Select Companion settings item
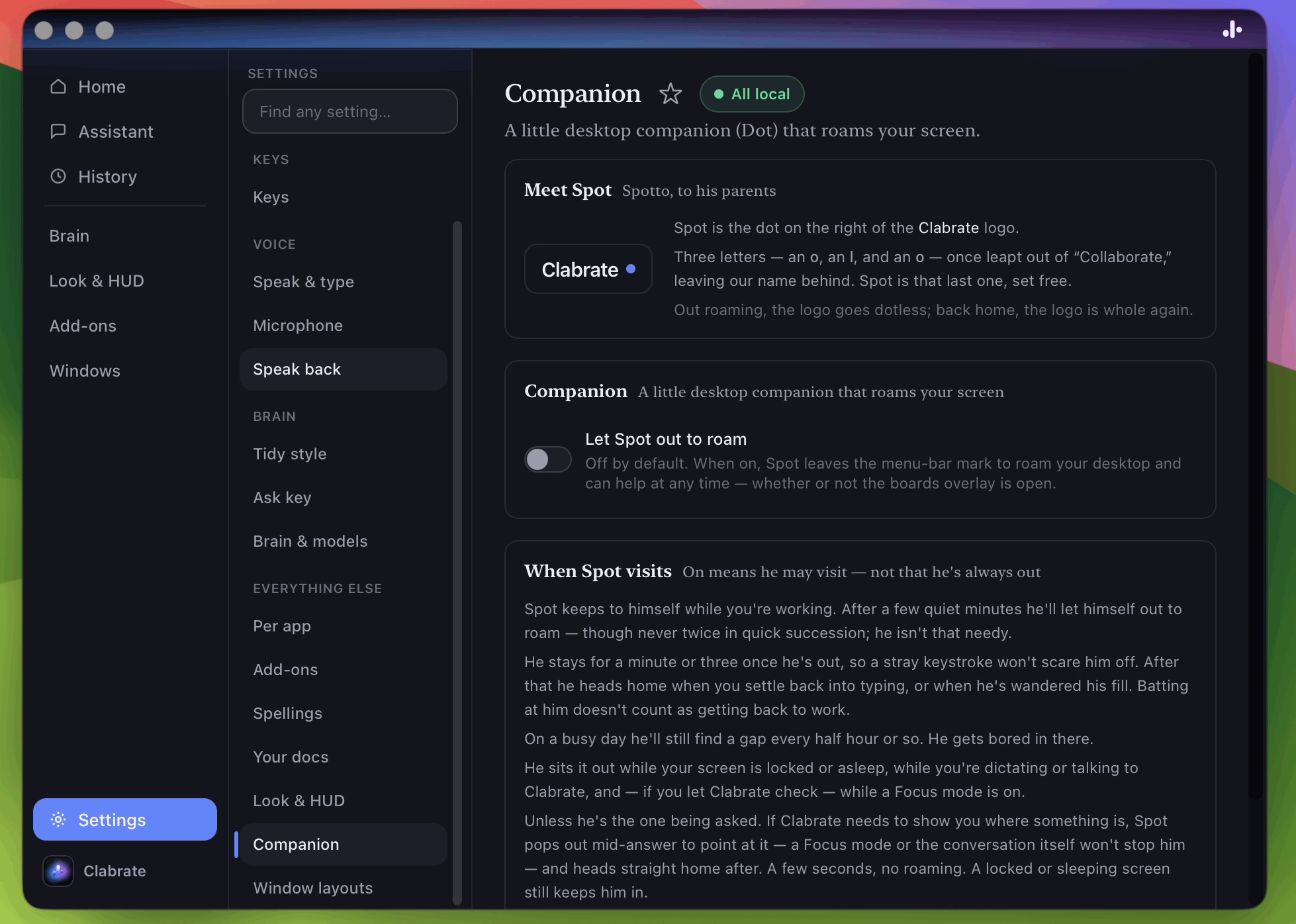 click(344, 845)
